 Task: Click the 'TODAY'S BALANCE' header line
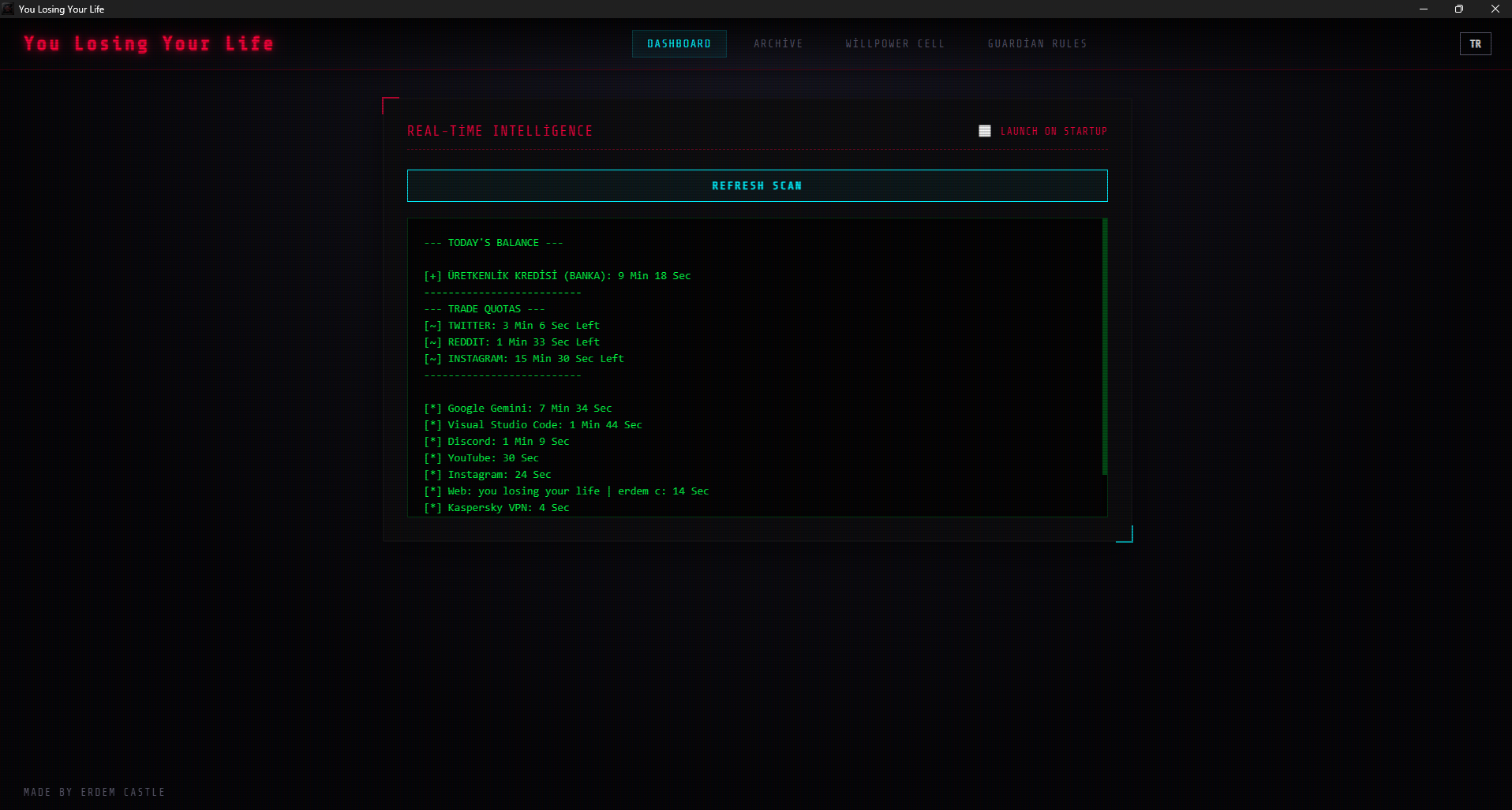(493, 242)
